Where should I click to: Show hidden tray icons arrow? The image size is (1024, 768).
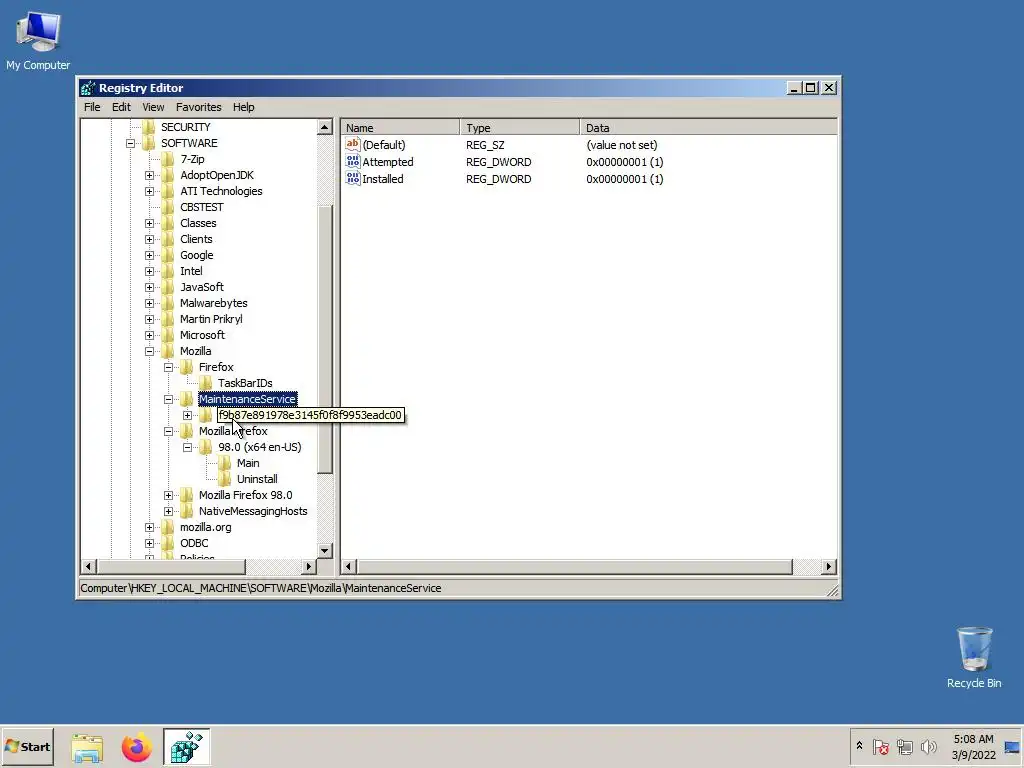pyautogui.click(x=859, y=746)
